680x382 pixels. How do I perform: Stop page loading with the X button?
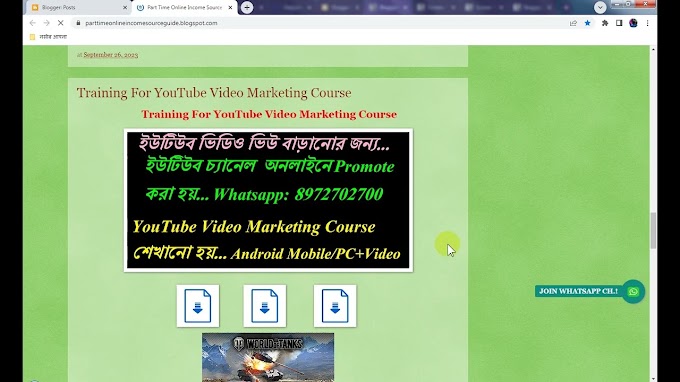coord(61,23)
